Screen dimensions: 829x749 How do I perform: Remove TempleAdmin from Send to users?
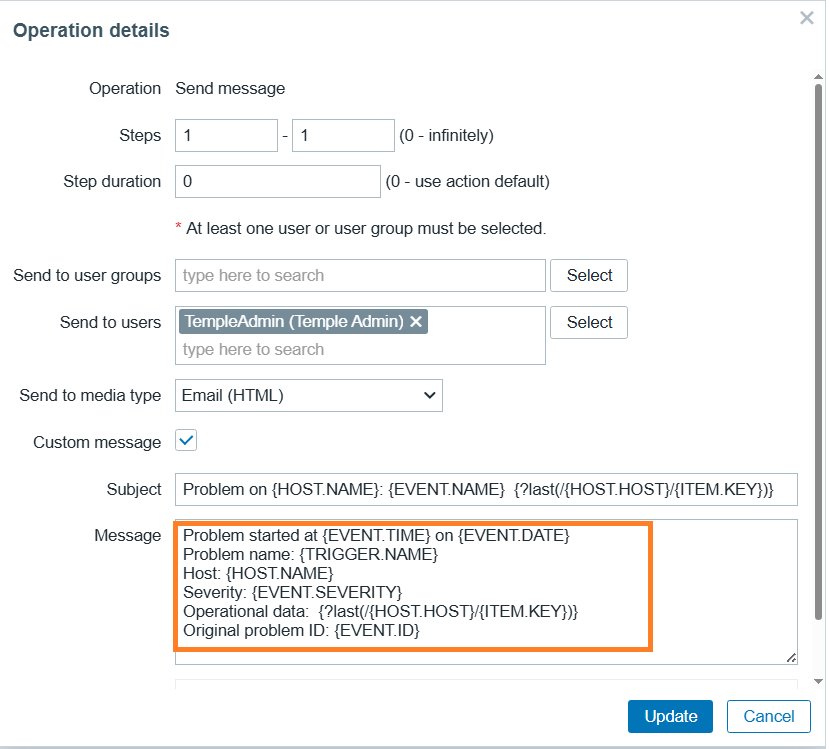click(x=416, y=321)
